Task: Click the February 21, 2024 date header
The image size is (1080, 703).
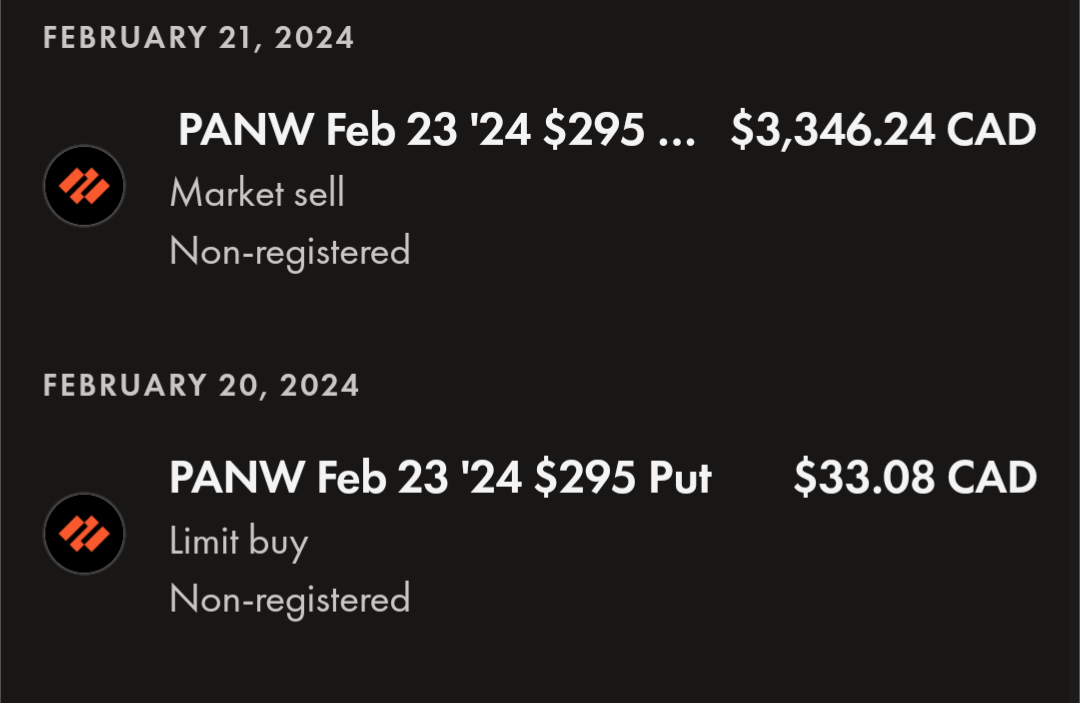Action: pos(198,38)
